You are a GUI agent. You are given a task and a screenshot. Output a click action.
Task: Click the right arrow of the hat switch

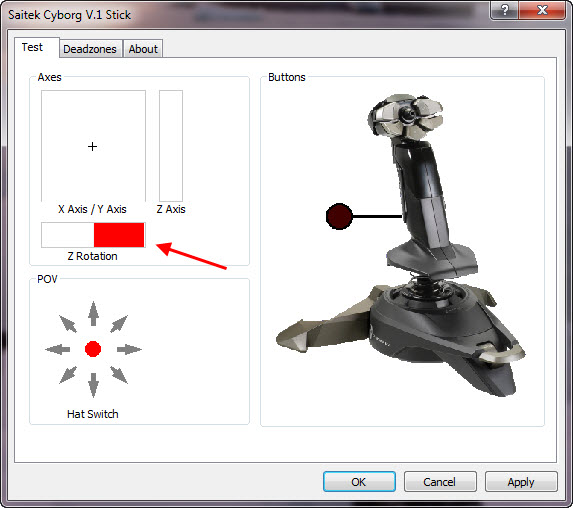click(x=129, y=349)
